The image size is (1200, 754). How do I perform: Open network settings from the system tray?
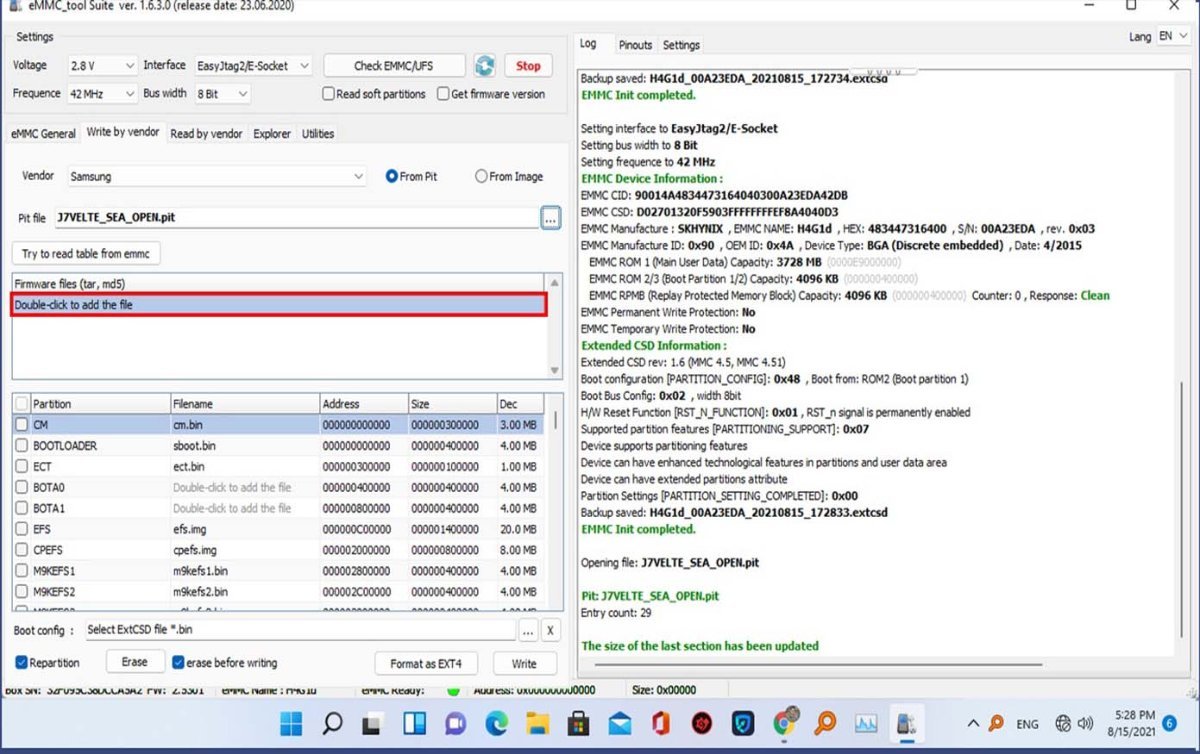point(1063,723)
